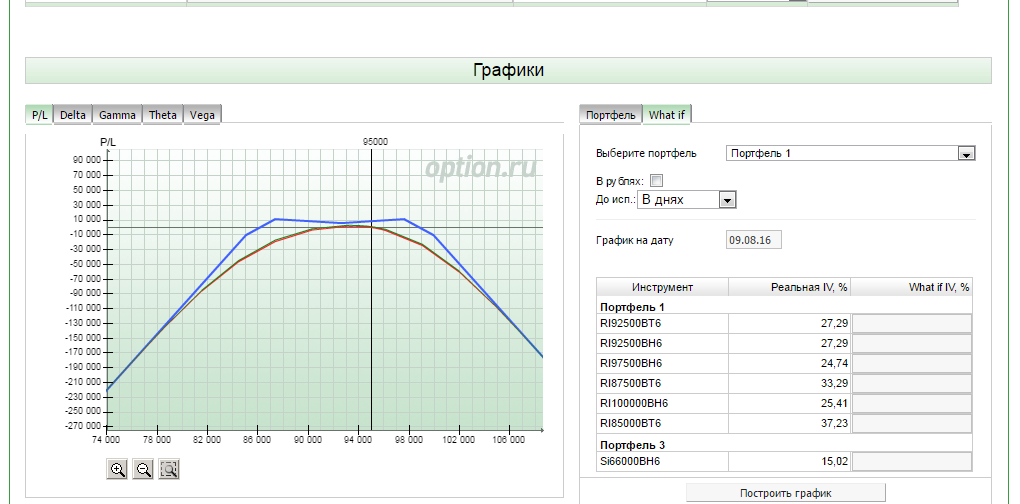Select the RI92500BH6 instrument row
Screen dimensions: 1020x504
point(785,344)
